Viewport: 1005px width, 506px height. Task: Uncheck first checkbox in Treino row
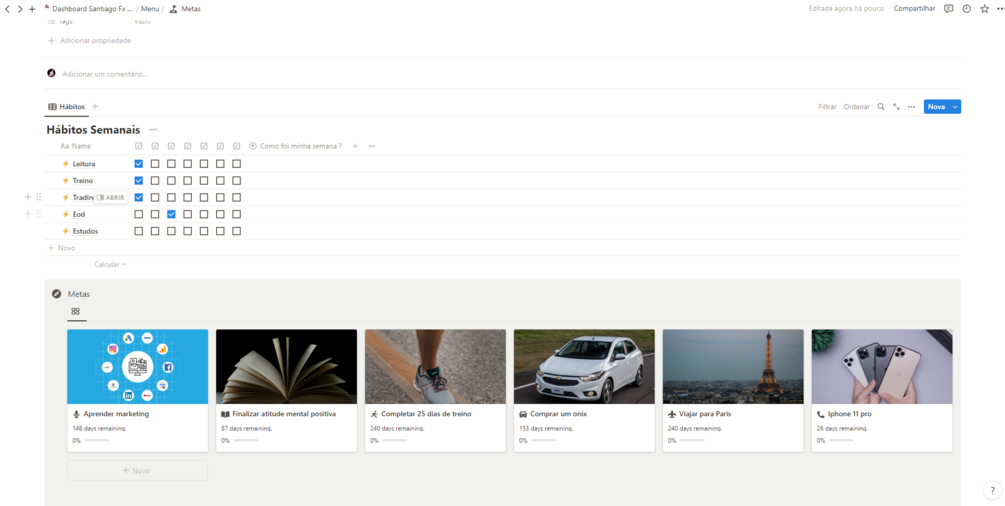pyautogui.click(x=138, y=180)
